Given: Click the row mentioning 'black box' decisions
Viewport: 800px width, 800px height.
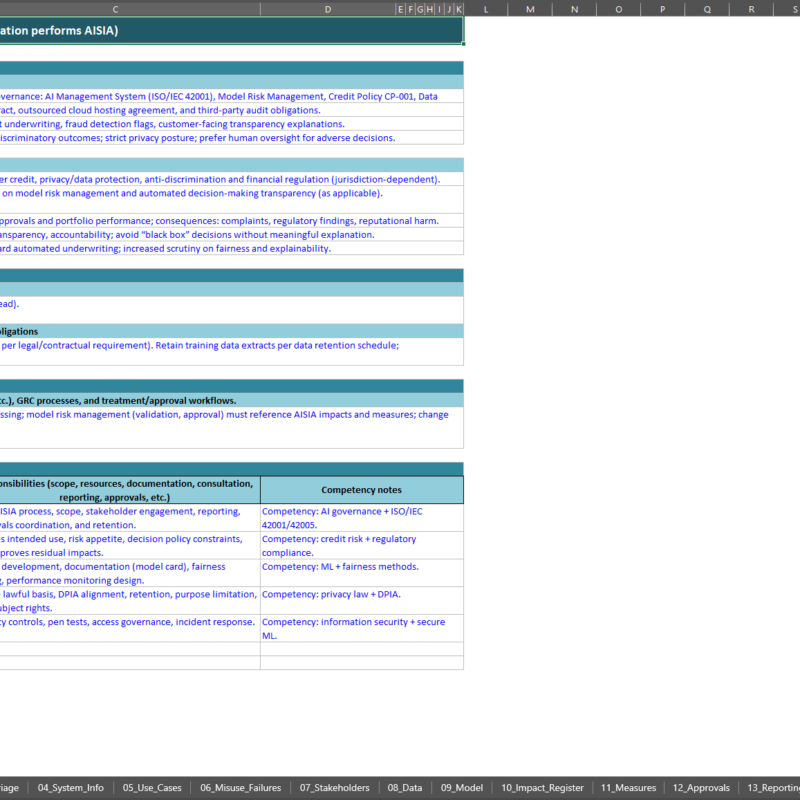Looking at the screenshot, I should point(232,234).
